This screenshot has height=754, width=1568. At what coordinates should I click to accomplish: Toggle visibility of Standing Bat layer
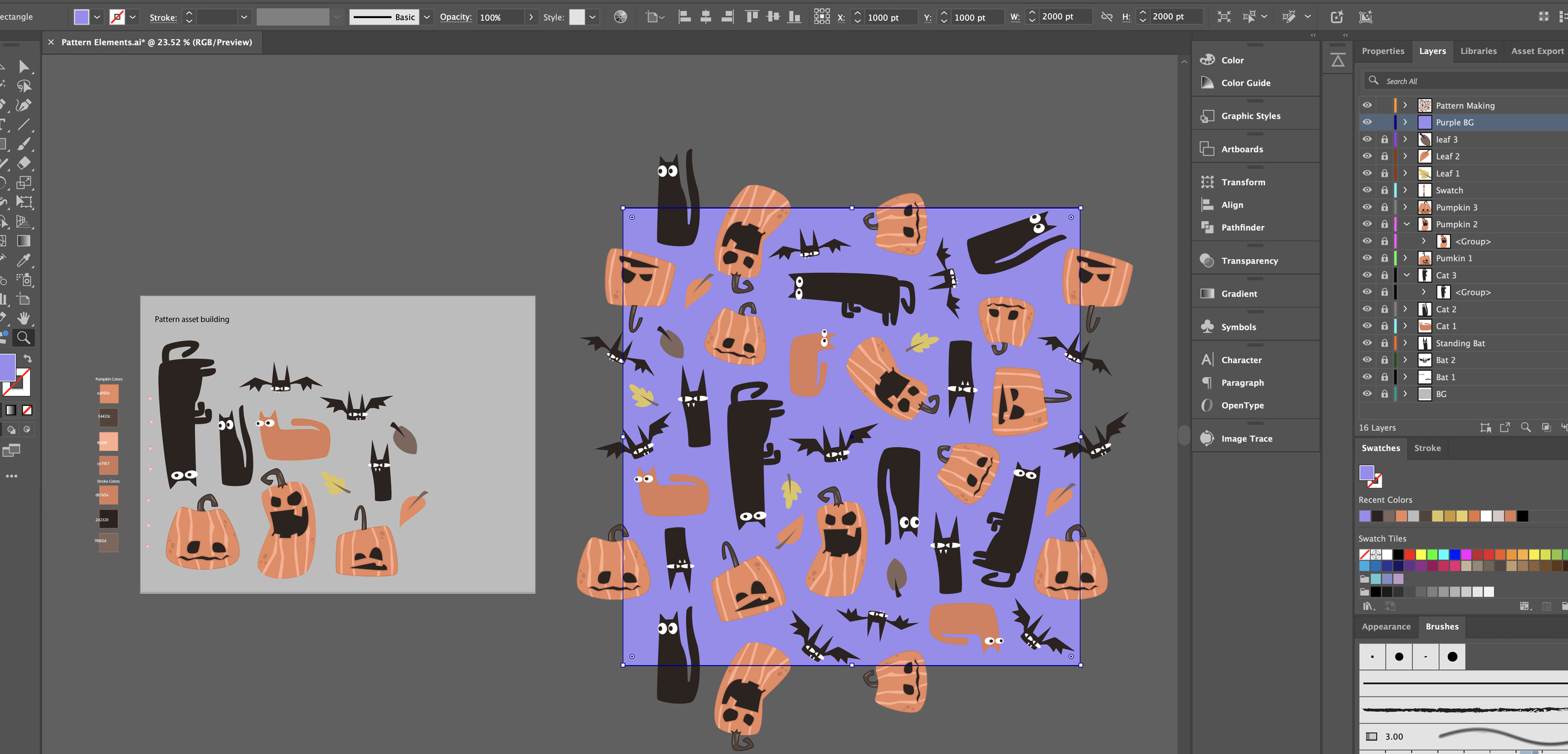tap(1367, 343)
